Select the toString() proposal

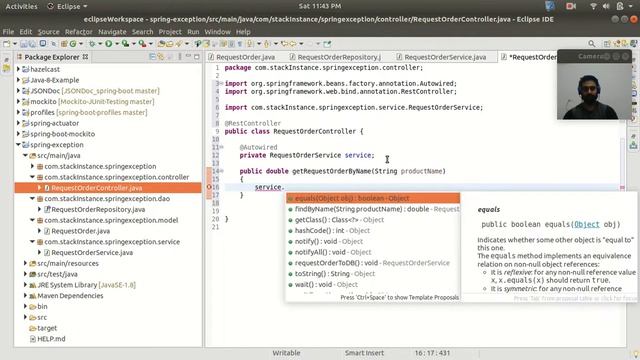coord(373,273)
